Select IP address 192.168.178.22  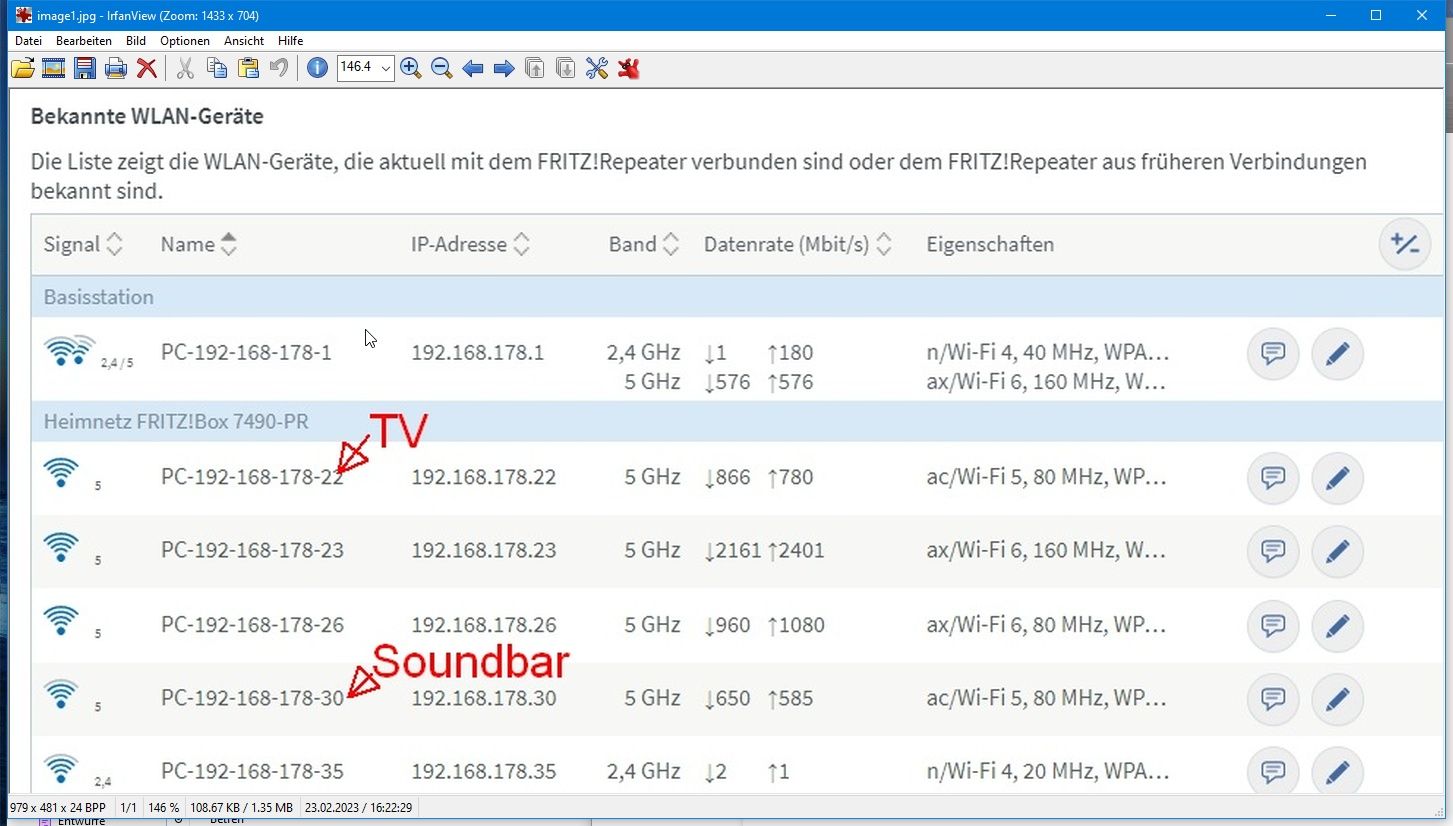pyautogui.click(x=483, y=478)
